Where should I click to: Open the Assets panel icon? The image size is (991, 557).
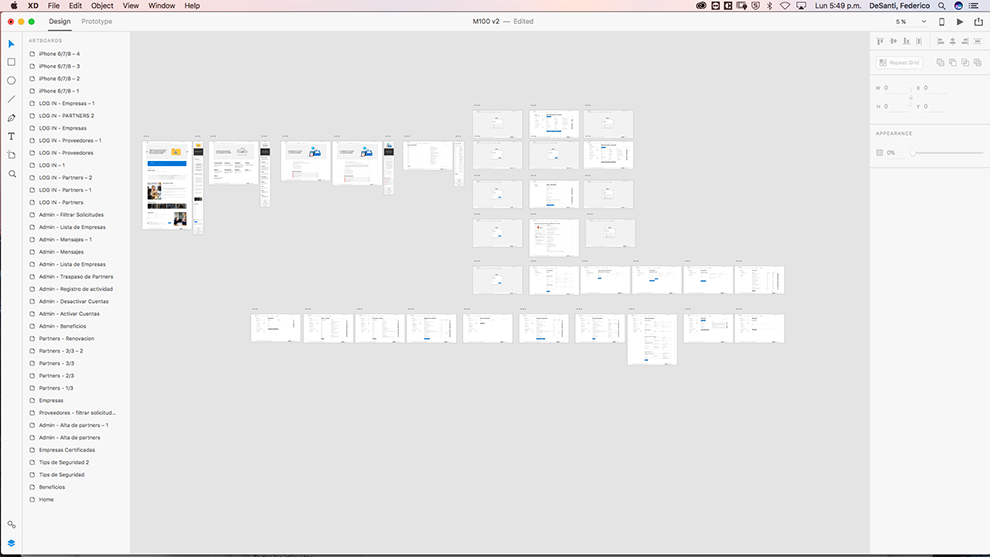point(12,524)
